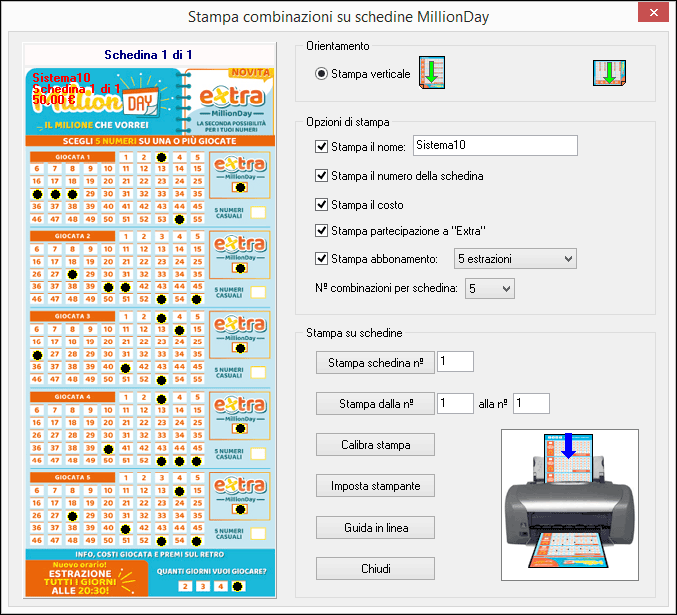The width and height of the screenshot is (677, 615).
Task: Close the MillionDay print dialog window
Action: (x=653, y=13)
